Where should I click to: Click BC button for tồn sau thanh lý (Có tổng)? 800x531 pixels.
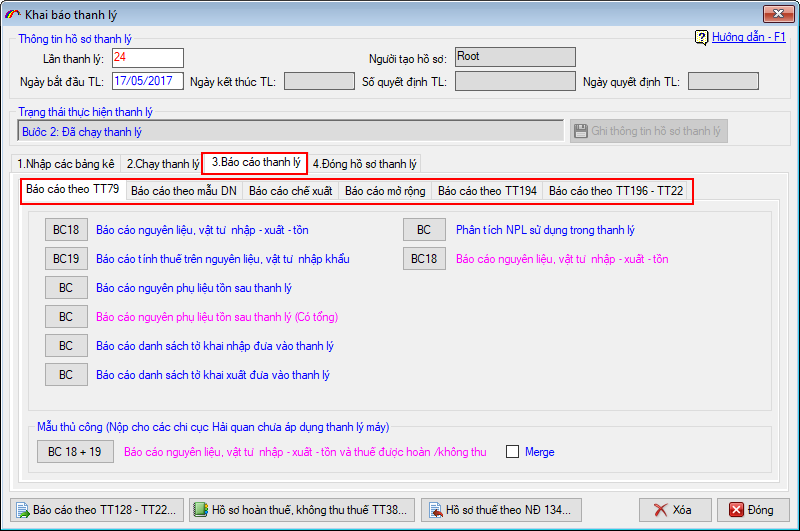66,317
